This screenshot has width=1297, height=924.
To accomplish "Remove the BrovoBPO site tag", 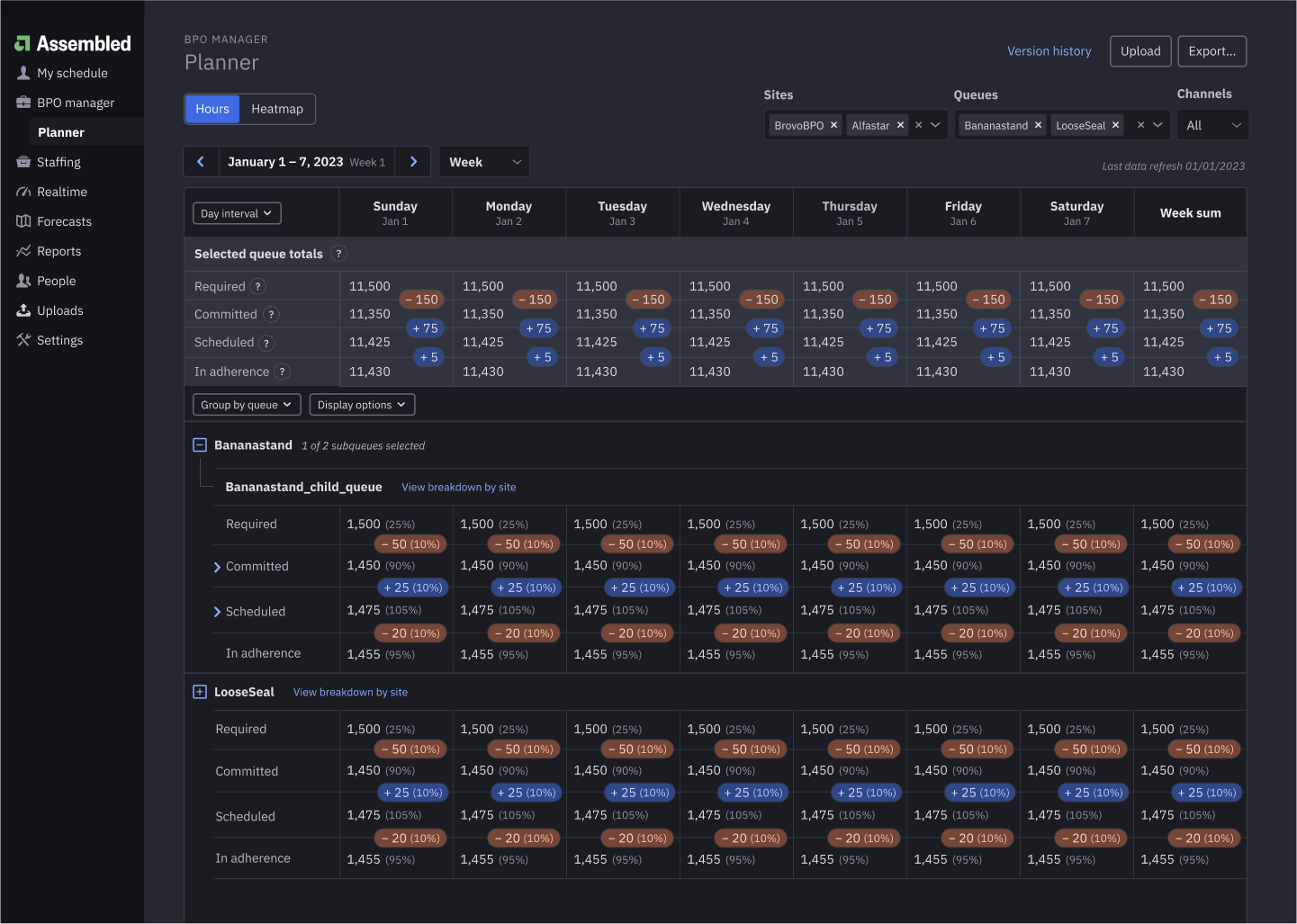I will (x=833, y=125).
